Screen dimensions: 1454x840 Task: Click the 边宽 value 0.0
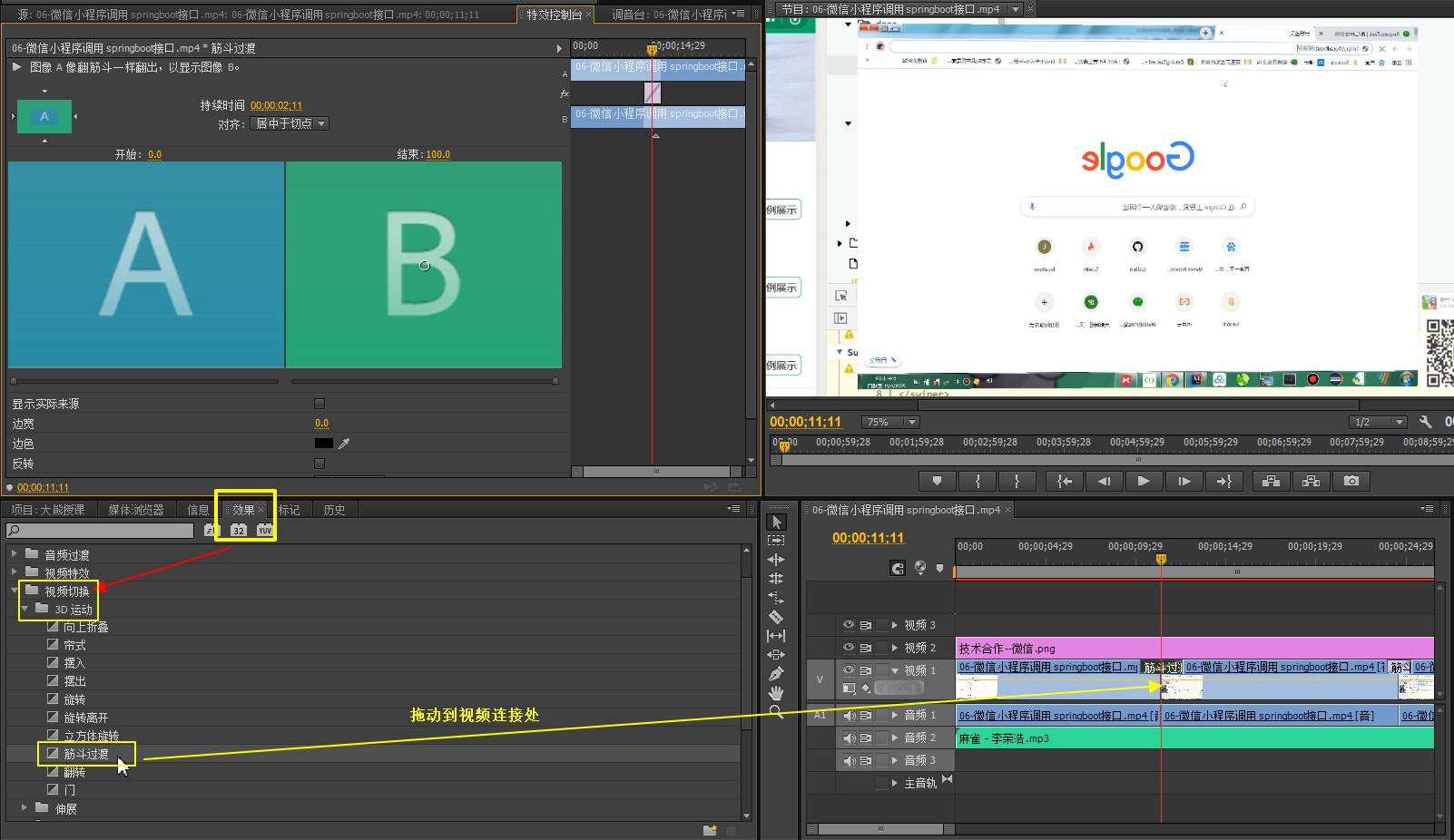tap(321, 424)
